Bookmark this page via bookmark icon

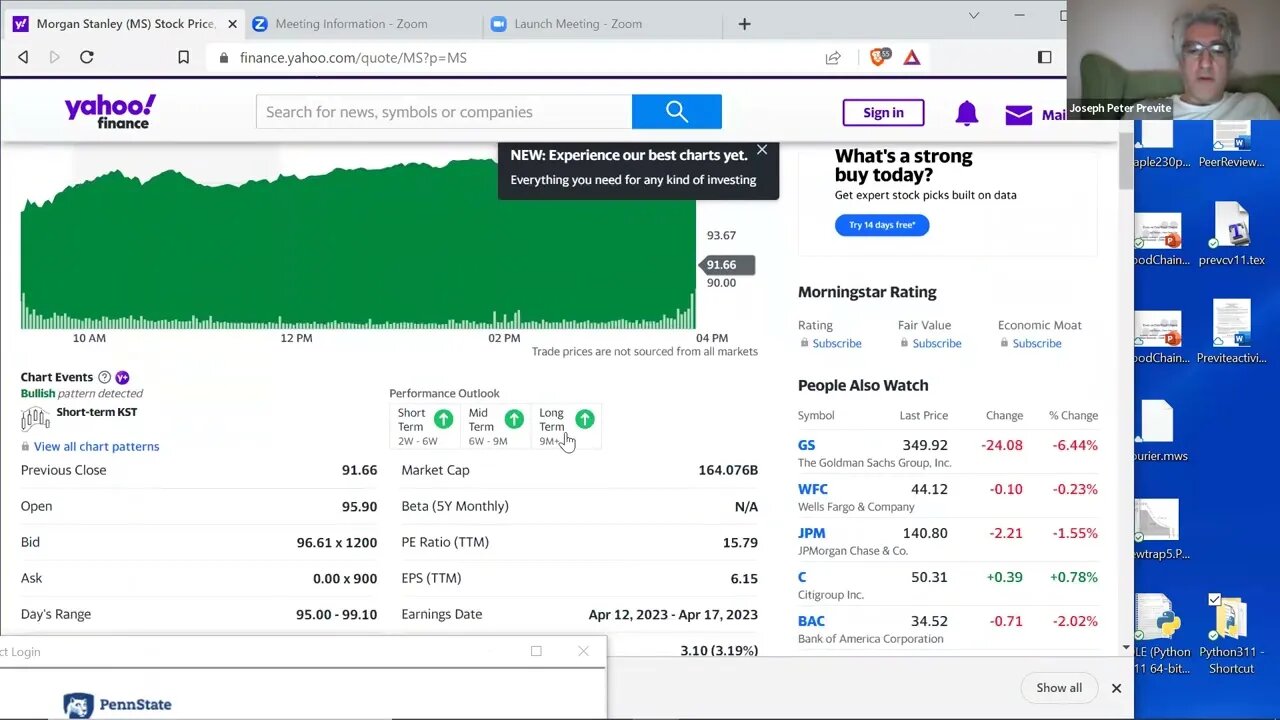tap(183, 58)
